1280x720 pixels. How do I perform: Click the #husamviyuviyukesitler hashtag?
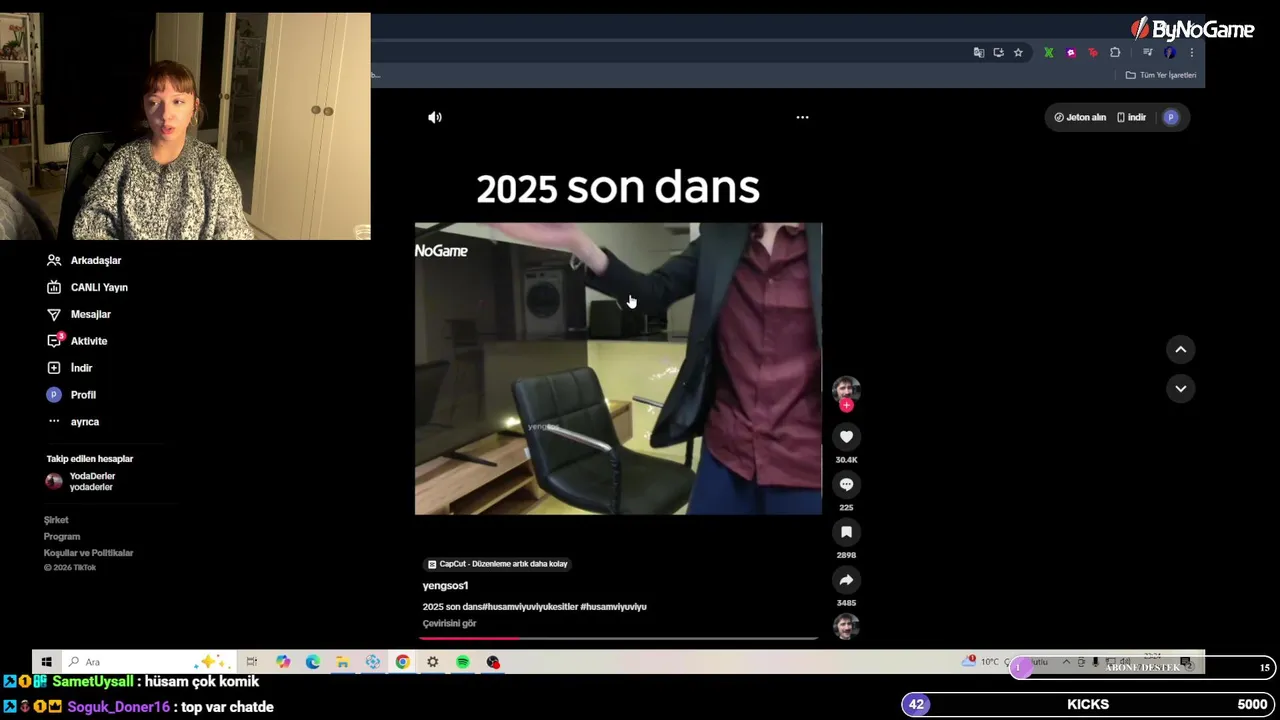528,607
